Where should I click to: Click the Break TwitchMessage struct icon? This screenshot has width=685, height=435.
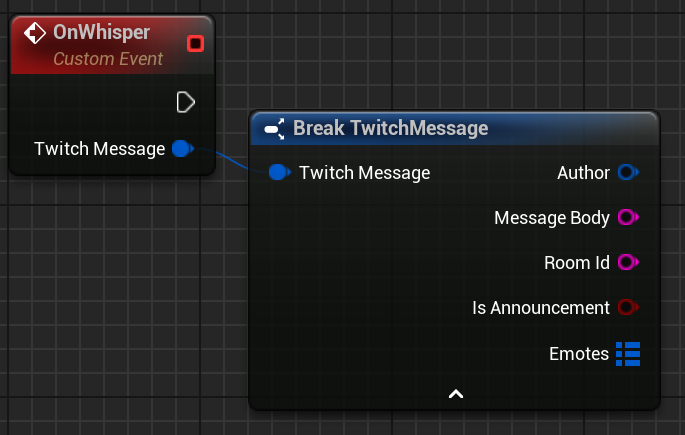(x=274, y=129)
